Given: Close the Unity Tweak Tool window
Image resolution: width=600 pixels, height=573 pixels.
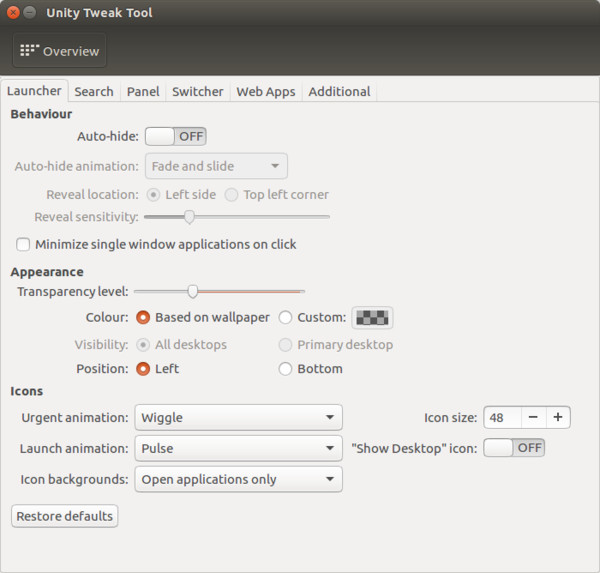Looking at the screenshot, I should click(x=13, y=13).
